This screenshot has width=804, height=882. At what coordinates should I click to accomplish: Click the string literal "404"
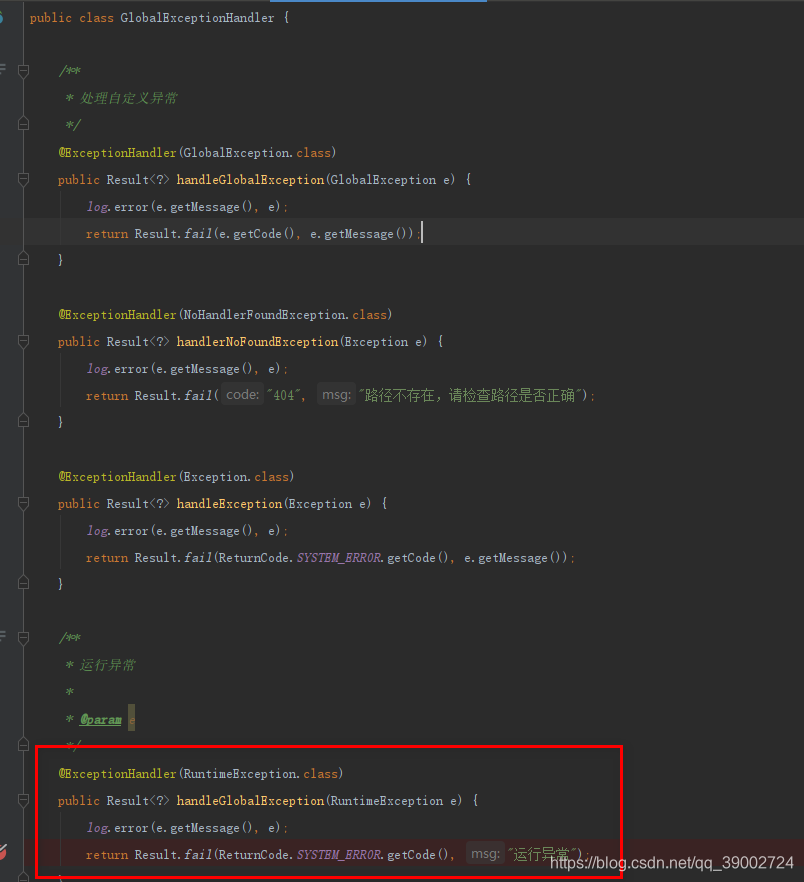284,396
